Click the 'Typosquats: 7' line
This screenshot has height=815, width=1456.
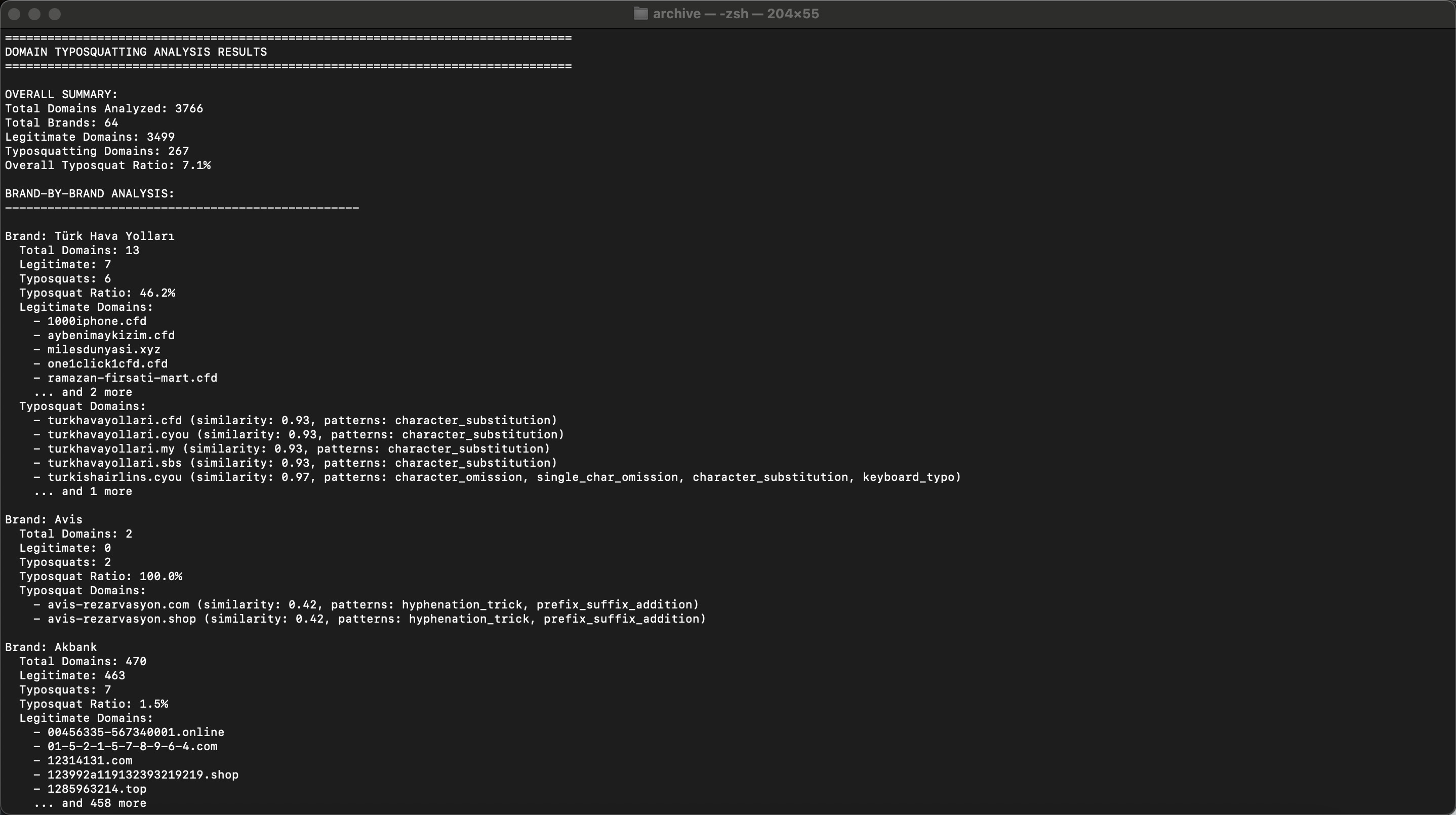tap(65, 689)
